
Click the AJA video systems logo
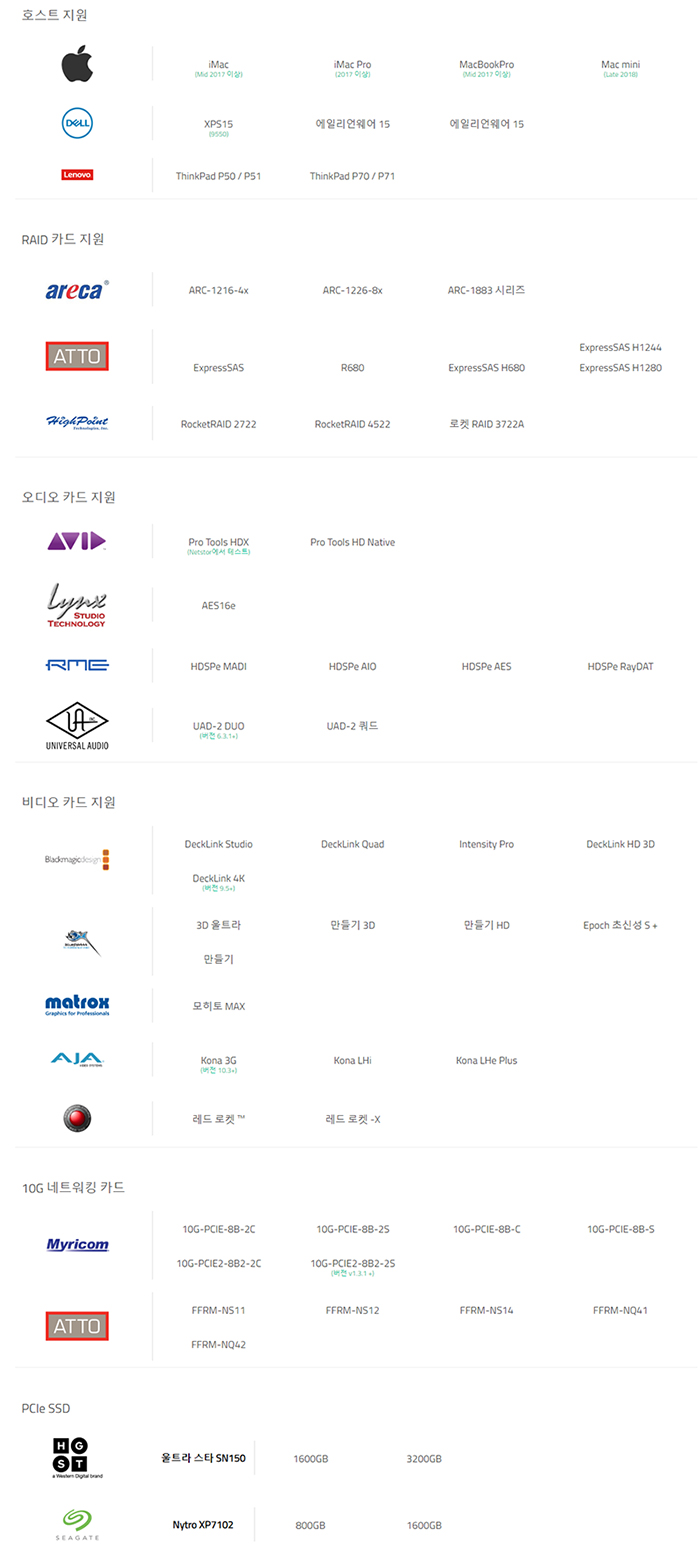(77, 1060)
